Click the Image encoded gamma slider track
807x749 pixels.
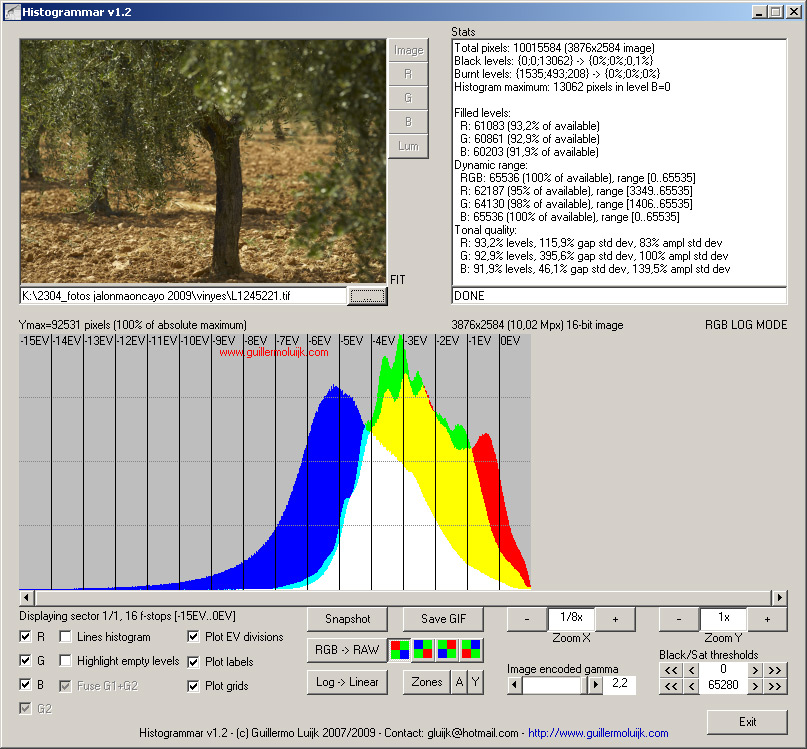pos(554,685)
